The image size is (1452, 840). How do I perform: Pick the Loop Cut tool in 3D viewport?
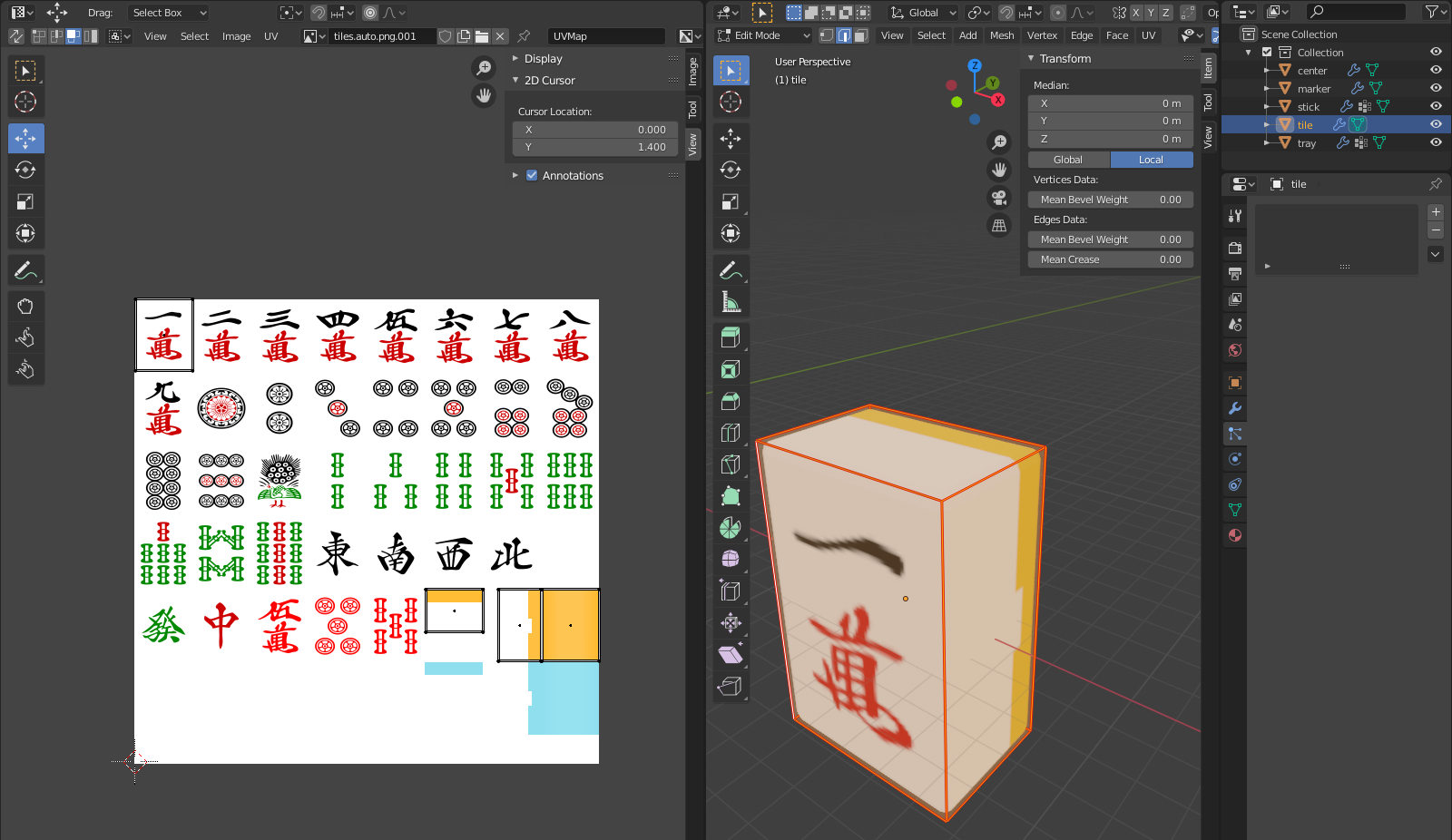[x=731, y=433]
